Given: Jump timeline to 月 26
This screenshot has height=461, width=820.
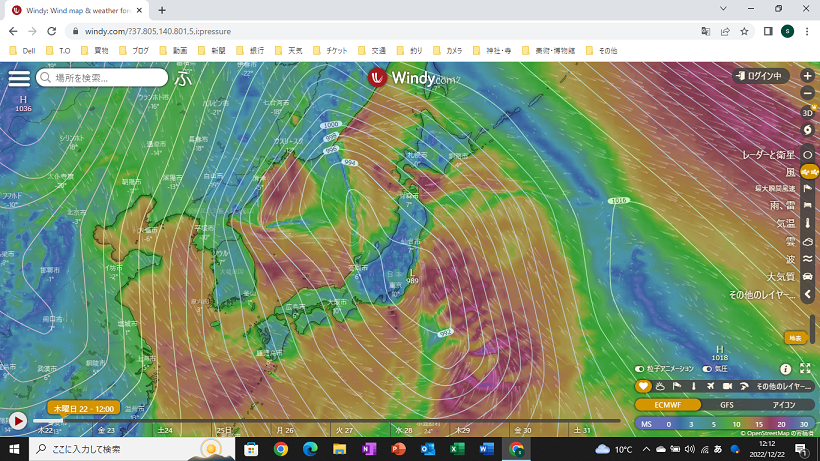Looking at the screenshot, I should tap(285, 430).
